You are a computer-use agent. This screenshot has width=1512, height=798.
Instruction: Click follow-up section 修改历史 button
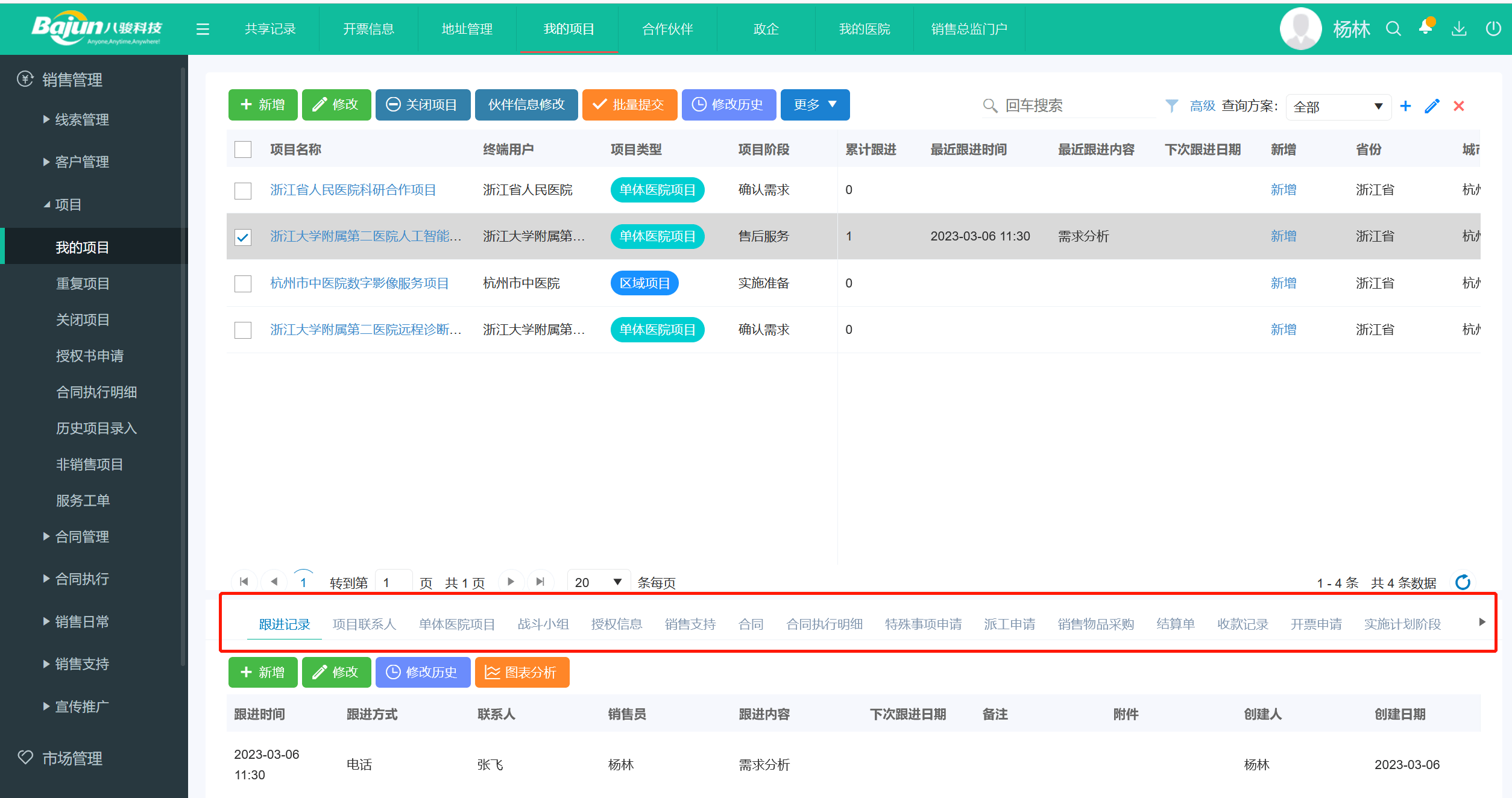[423, 672]
